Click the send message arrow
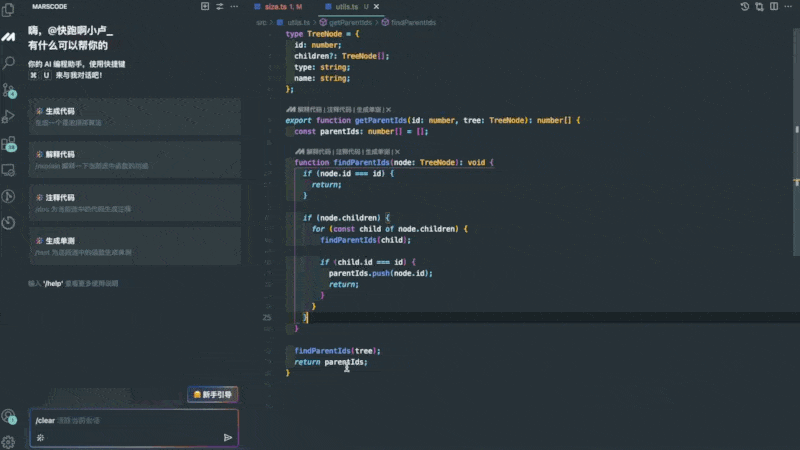800x450 pixels. 228,437
